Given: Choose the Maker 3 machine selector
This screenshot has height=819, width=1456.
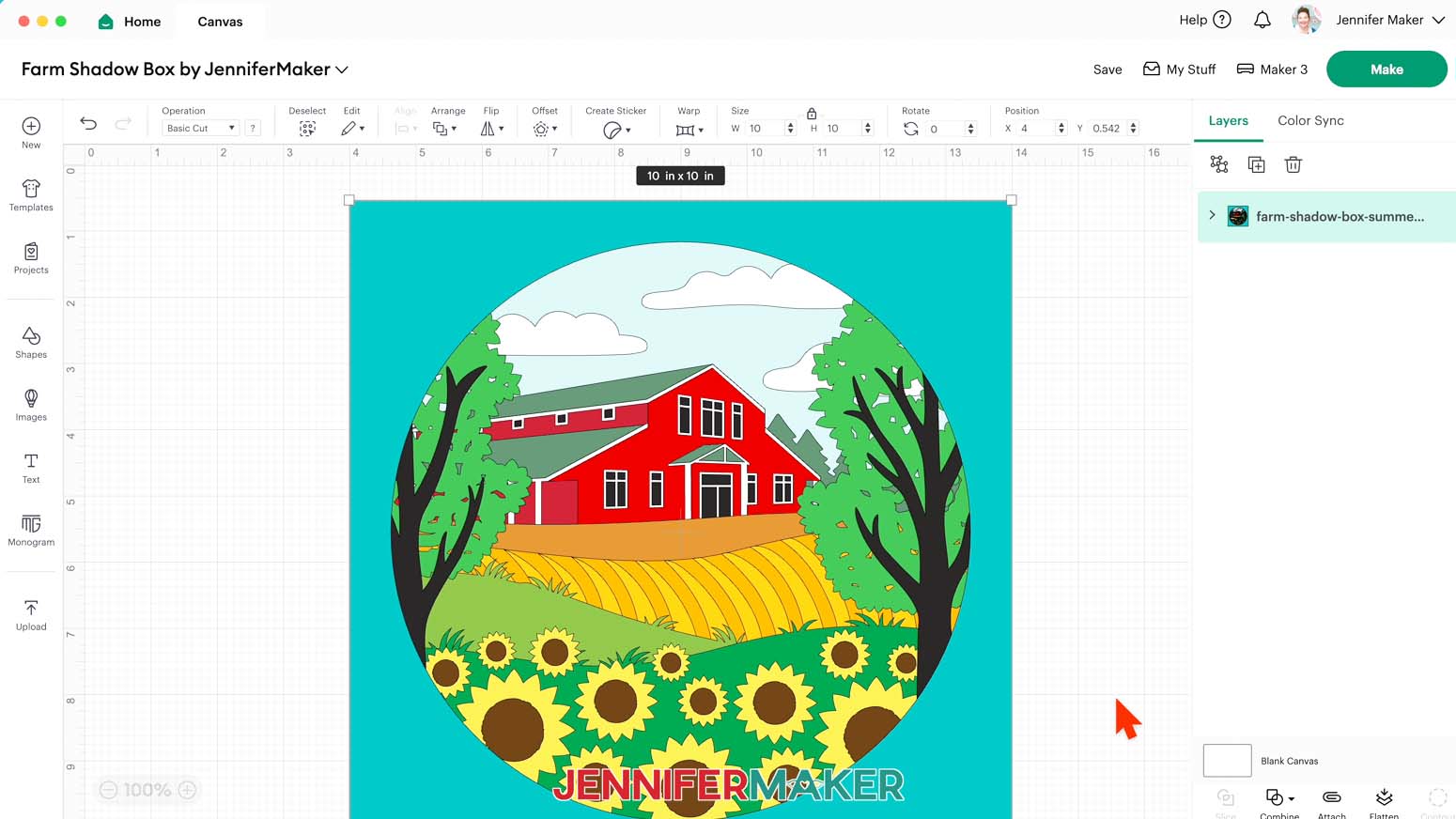Looking at the screenshot, I should [x=1272, y=70].
